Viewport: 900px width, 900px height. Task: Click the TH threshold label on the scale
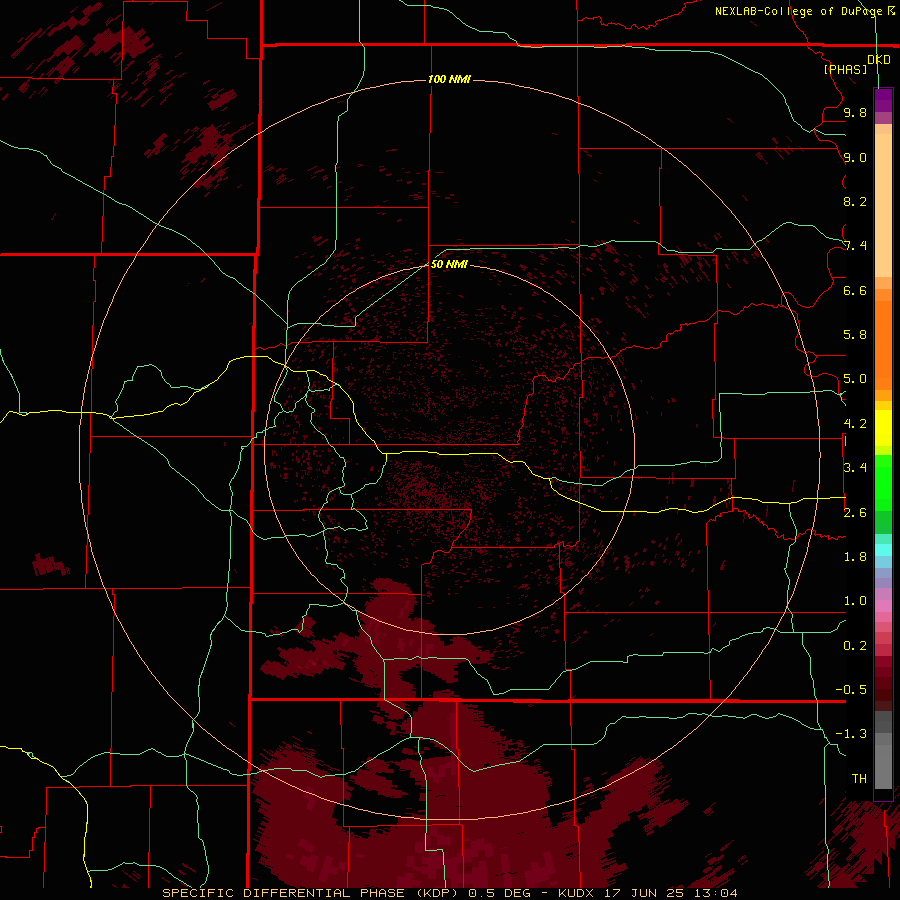[859, 779]
